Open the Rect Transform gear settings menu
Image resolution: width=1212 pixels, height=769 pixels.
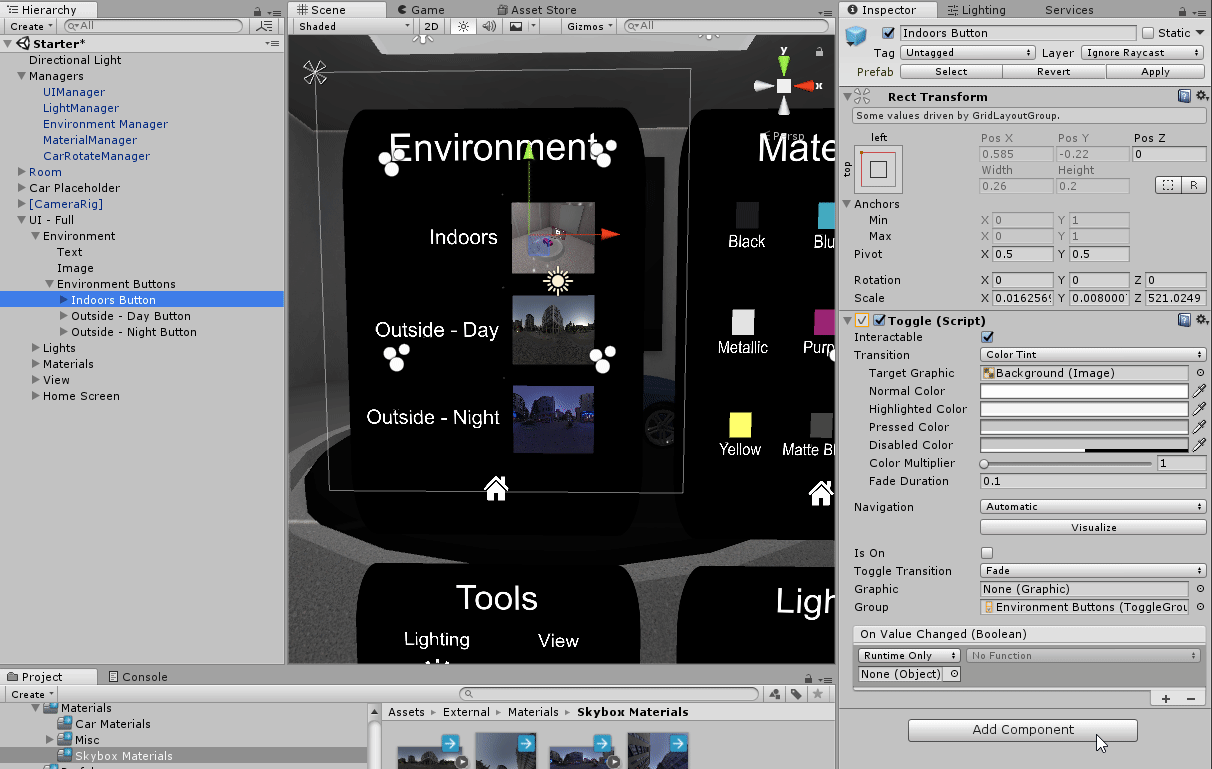1201,96
